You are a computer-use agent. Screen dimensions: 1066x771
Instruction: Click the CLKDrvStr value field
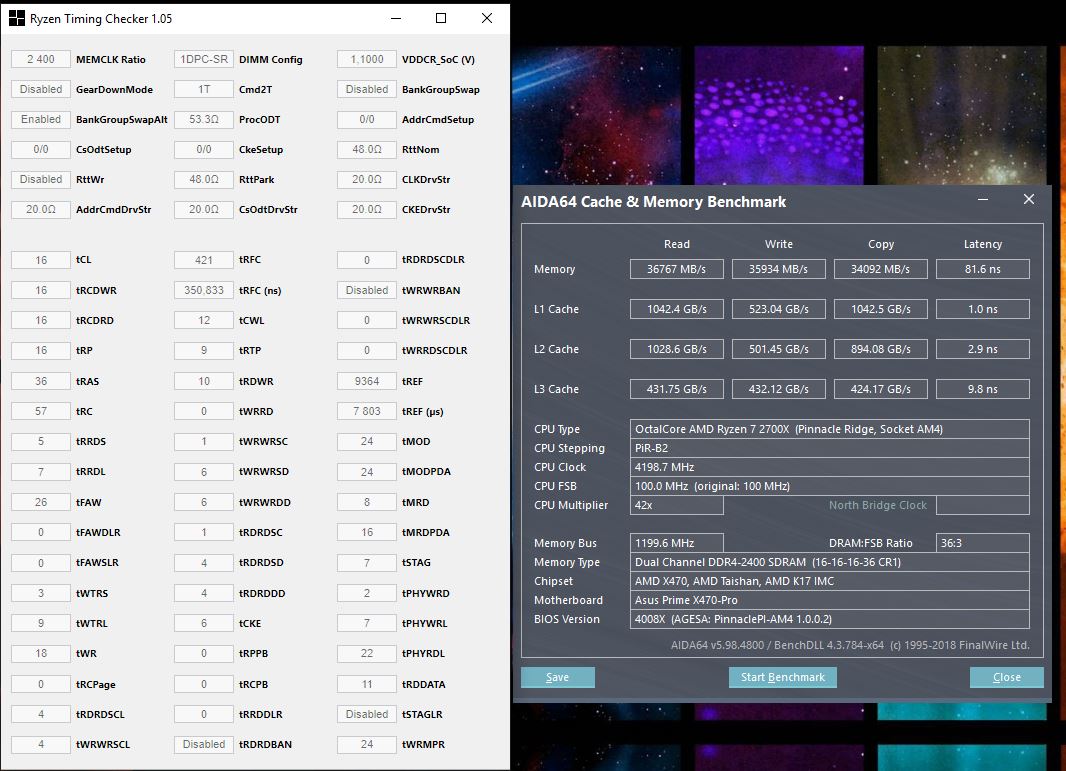click(x=366, y=179)
